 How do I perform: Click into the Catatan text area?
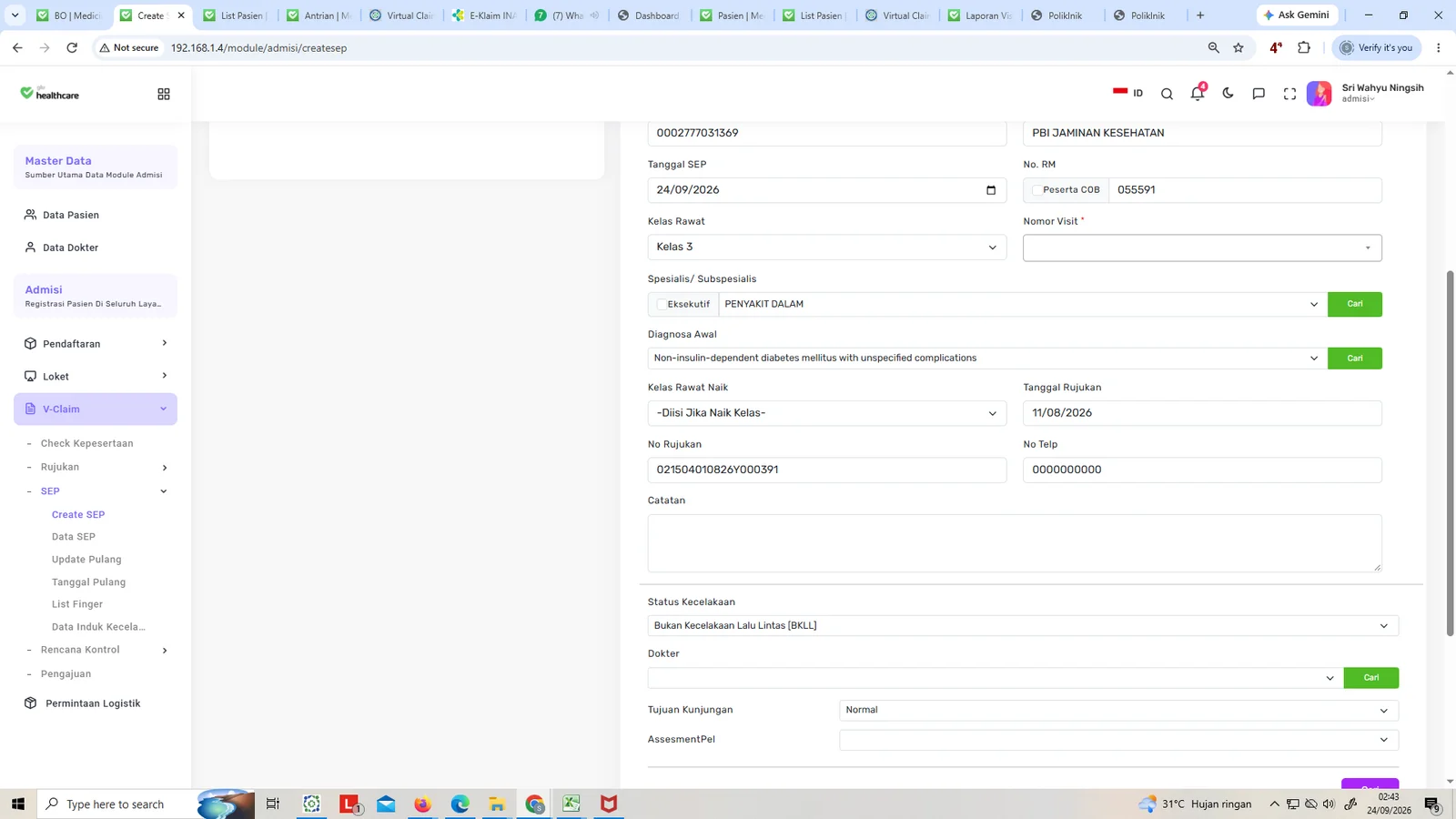click(x=1015, y=543)
